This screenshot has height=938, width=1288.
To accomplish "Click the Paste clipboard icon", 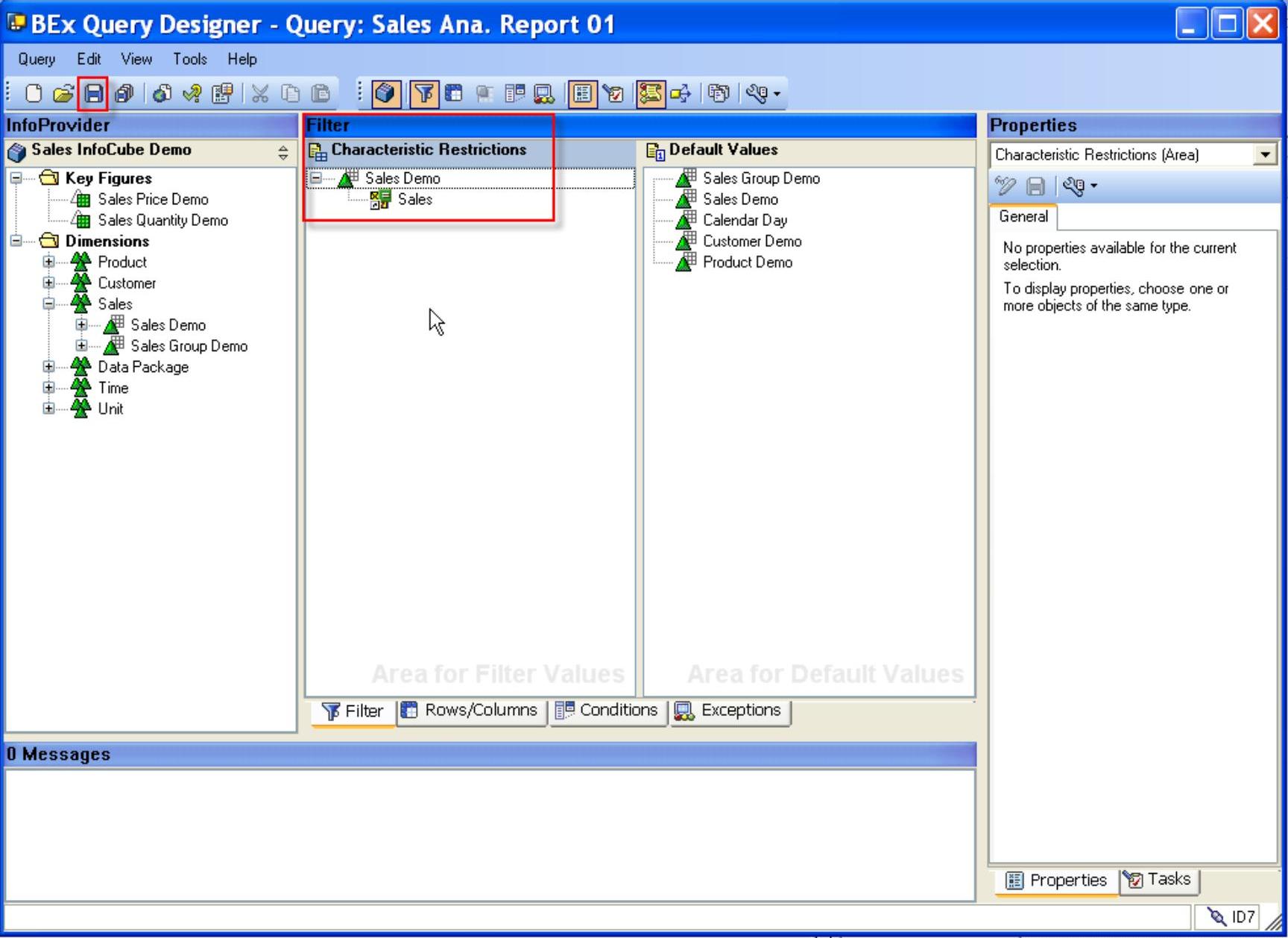I will (x=321, y=93).
